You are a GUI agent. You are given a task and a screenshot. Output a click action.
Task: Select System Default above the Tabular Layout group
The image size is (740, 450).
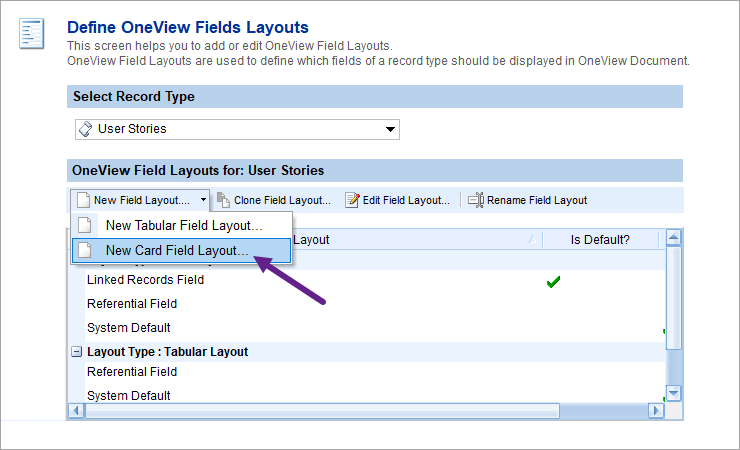pyautogui.click(x=375, y=328)
